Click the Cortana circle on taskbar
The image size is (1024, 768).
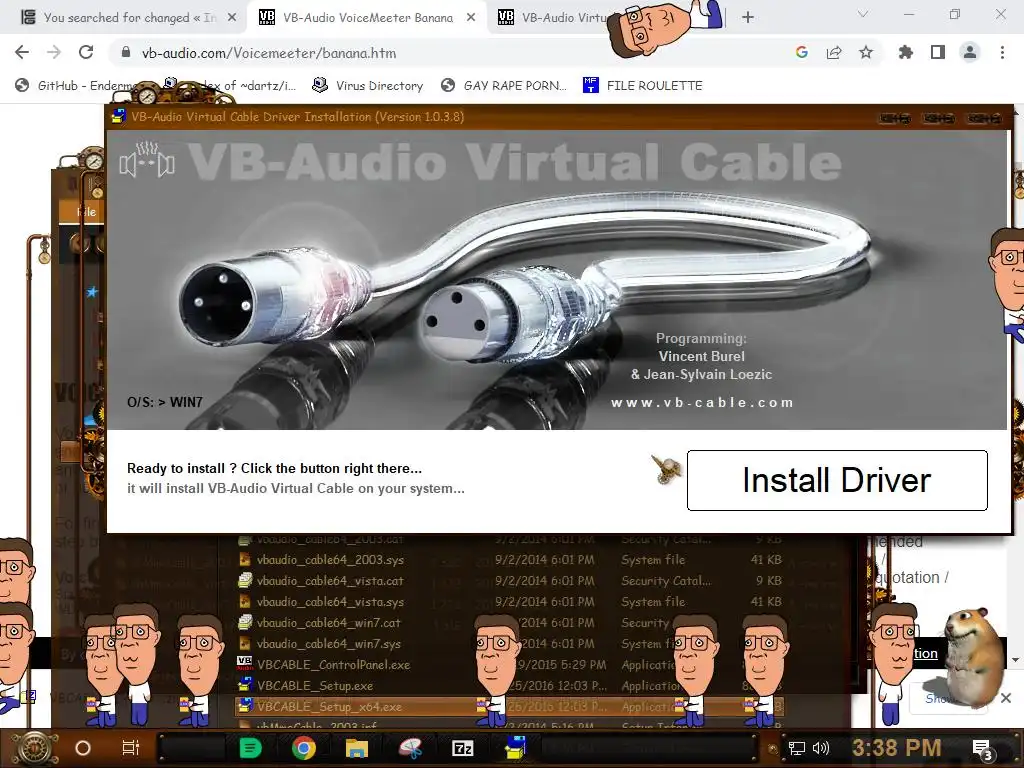[x=83, y=748]
